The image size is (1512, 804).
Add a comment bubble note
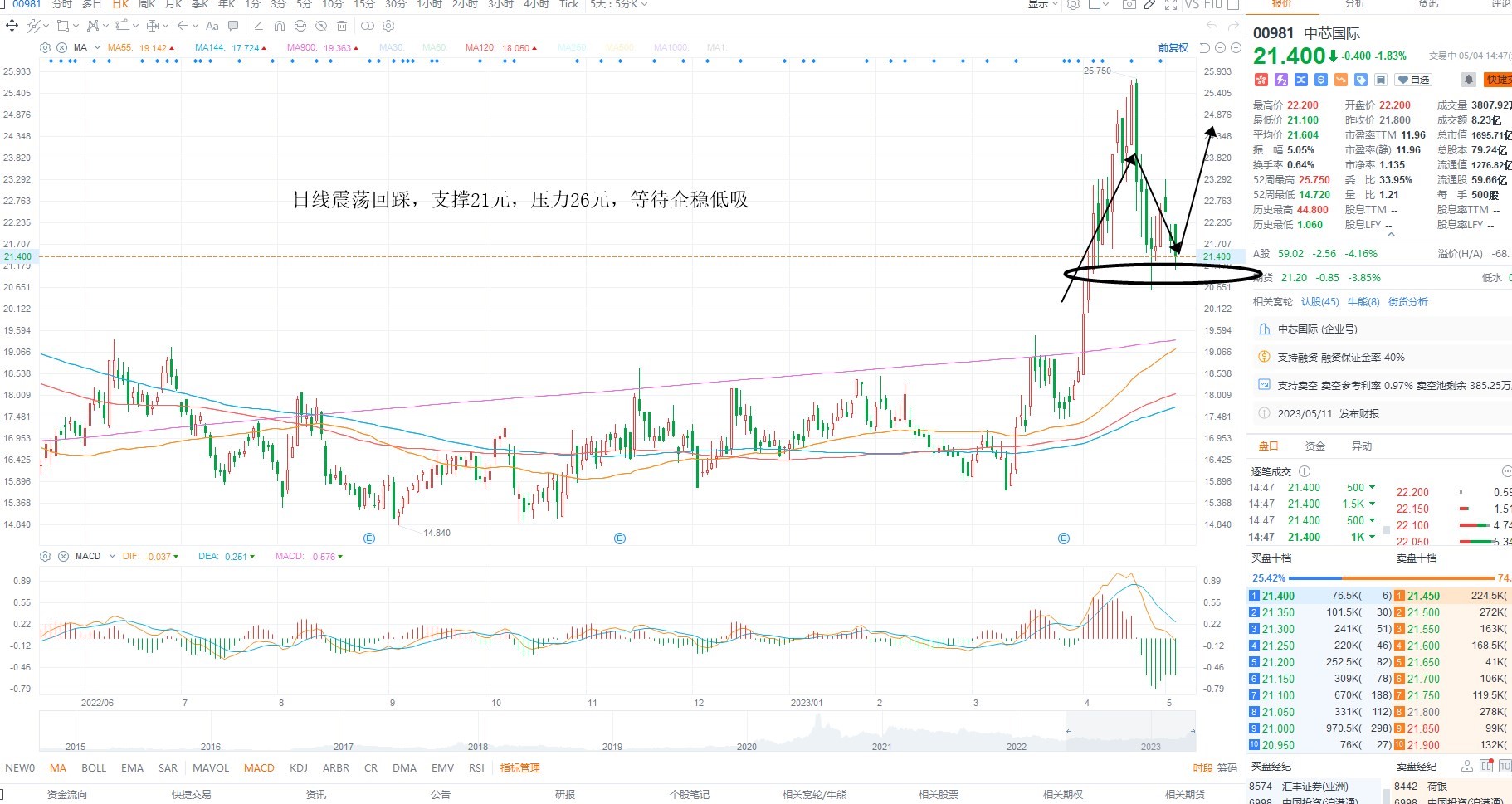233,26
